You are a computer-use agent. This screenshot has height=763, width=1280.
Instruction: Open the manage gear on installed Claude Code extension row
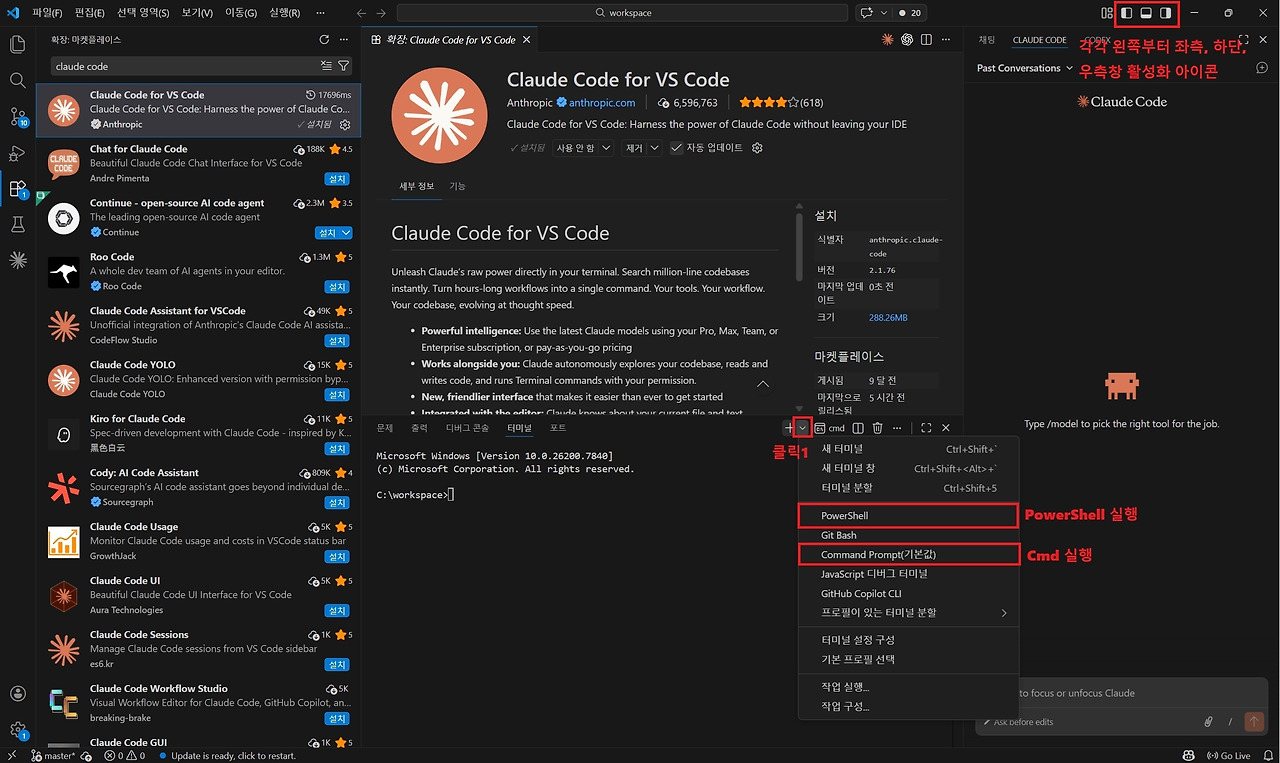pos(345,125)
